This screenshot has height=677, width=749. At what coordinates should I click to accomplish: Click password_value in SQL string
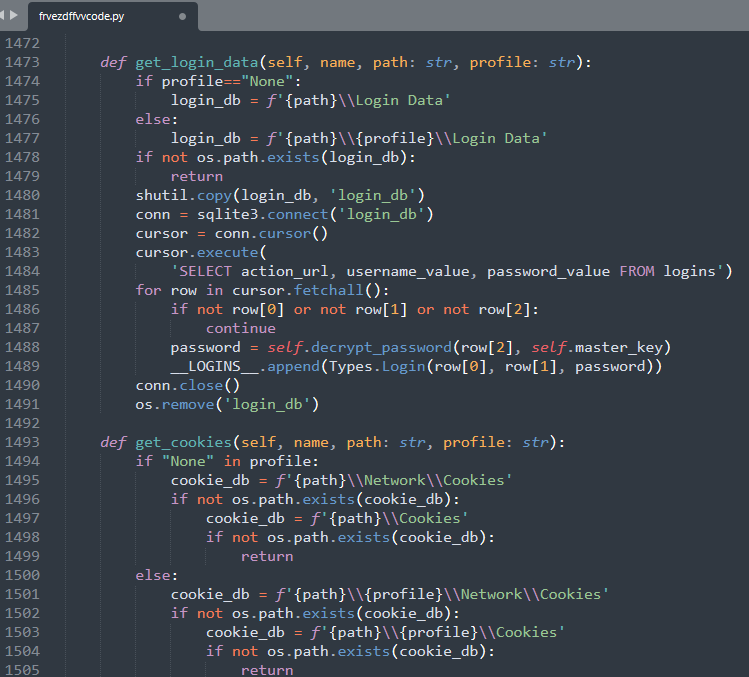[x=548, y=272]
